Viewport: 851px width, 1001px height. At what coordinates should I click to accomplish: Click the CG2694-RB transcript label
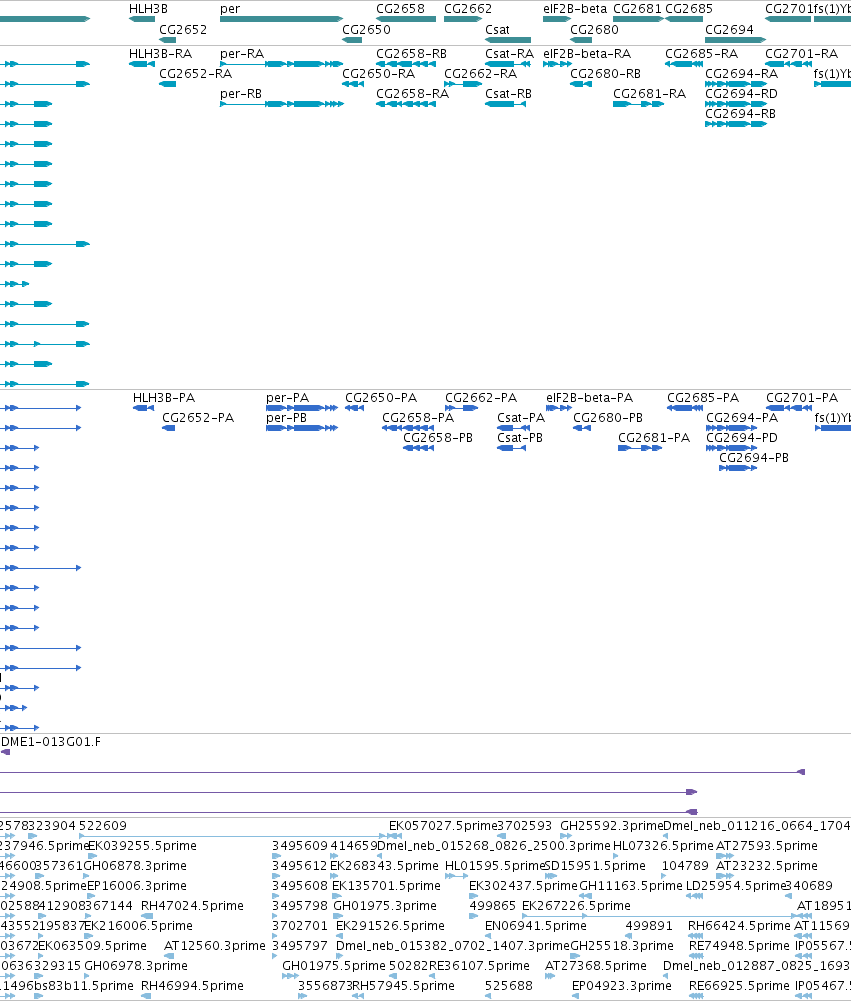(741, 114)
